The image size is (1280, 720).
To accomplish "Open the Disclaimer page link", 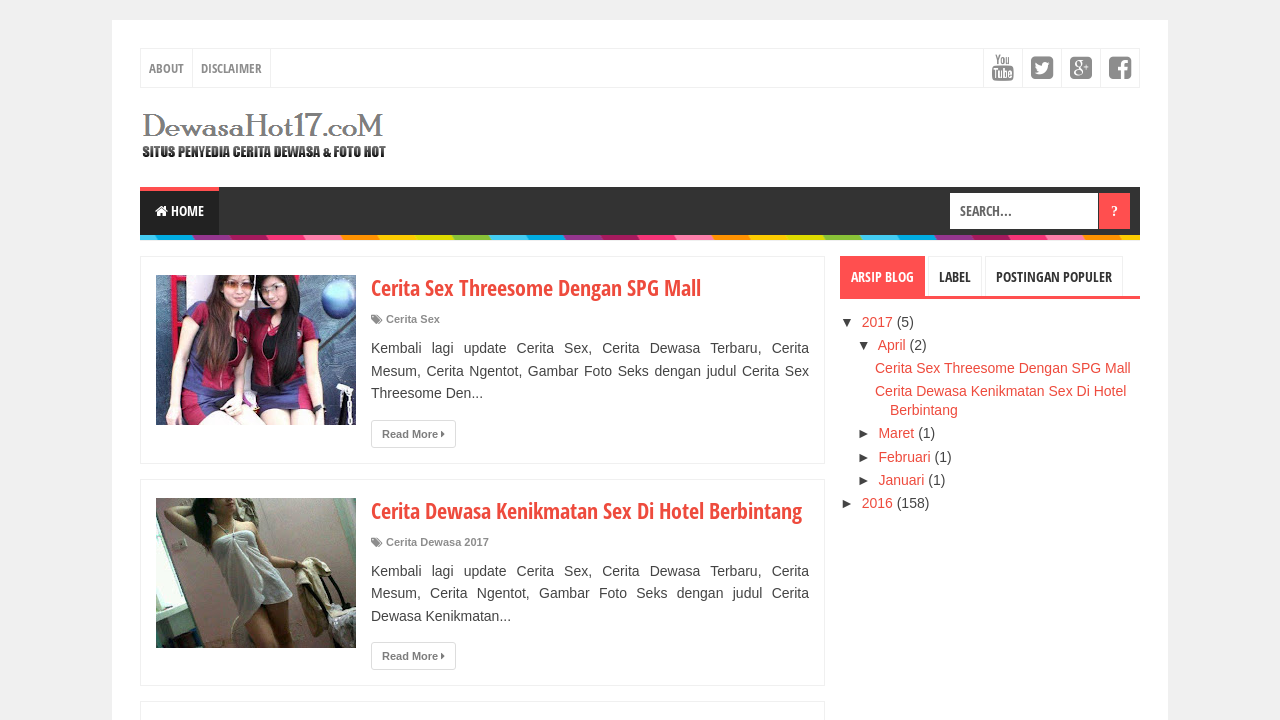I will click(x=231, y=68).
